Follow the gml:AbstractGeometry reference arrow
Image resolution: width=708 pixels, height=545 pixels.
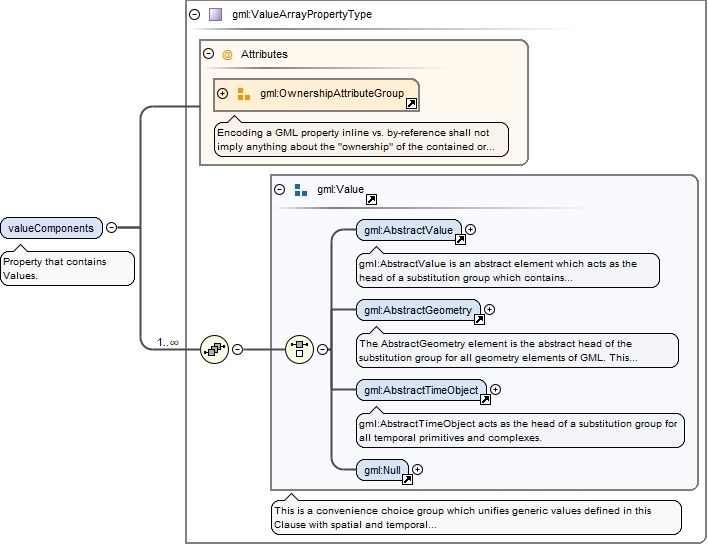tap(479, 319)
